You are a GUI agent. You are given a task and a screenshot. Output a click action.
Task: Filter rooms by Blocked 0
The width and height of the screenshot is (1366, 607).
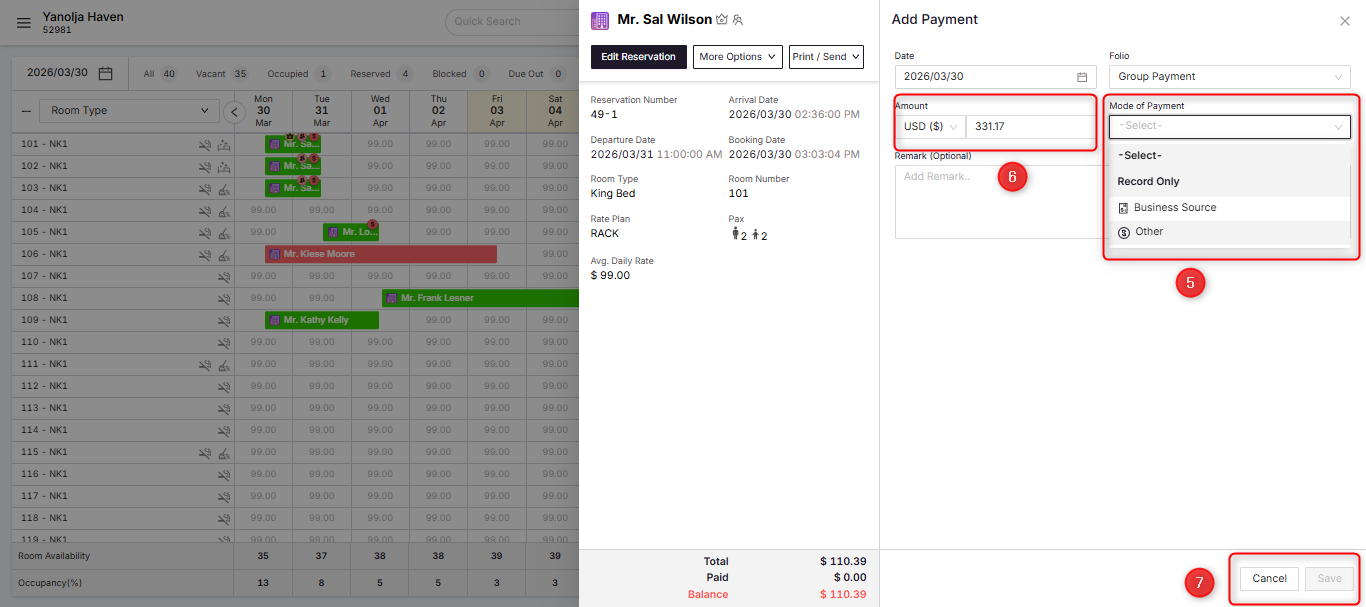(x=460, y=74)
